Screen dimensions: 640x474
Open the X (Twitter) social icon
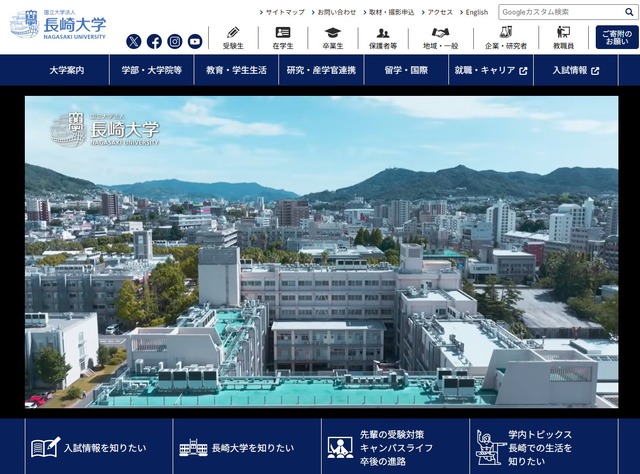tap(134, 41)
